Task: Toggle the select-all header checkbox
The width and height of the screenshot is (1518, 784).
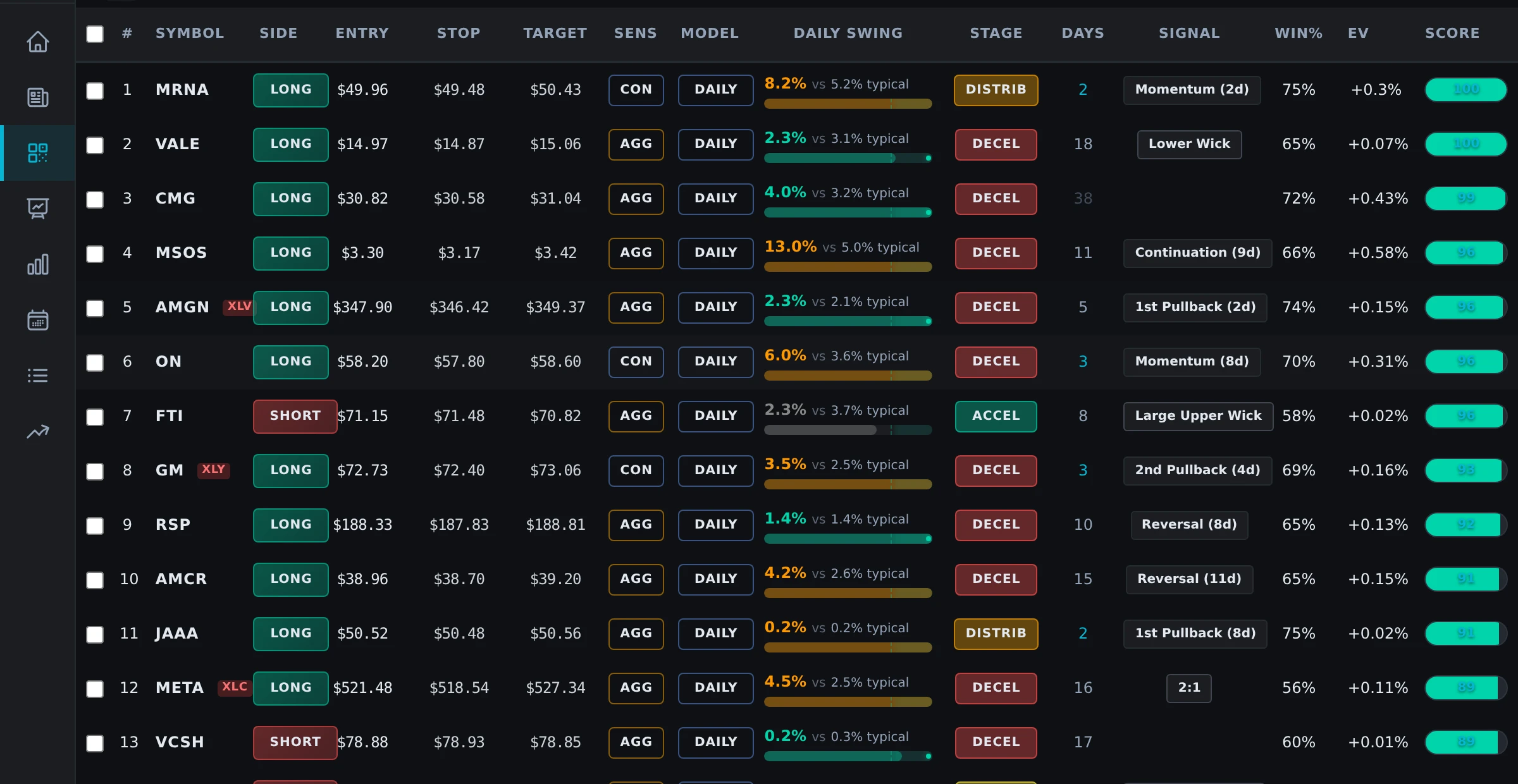Action: [95, 34]
